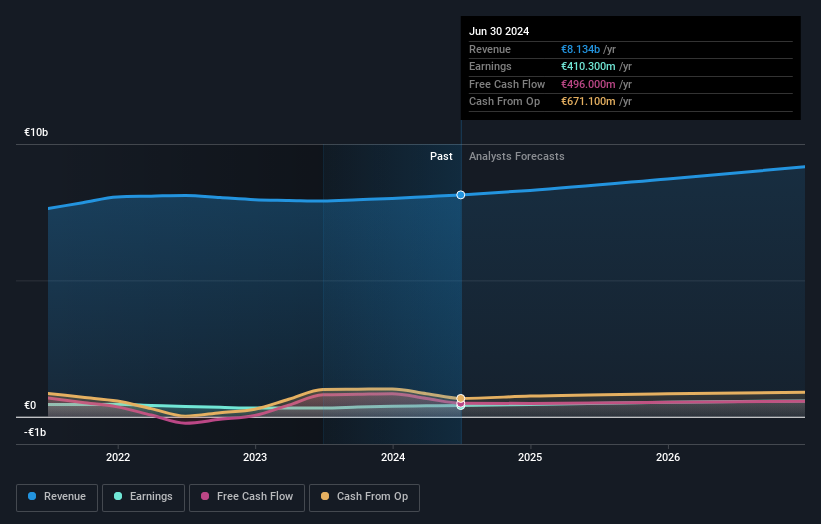The image size is (821, 524).
Task: Click the orange Cash From Op data point marker
Action: pyautogui.click(x=460, y=398)
